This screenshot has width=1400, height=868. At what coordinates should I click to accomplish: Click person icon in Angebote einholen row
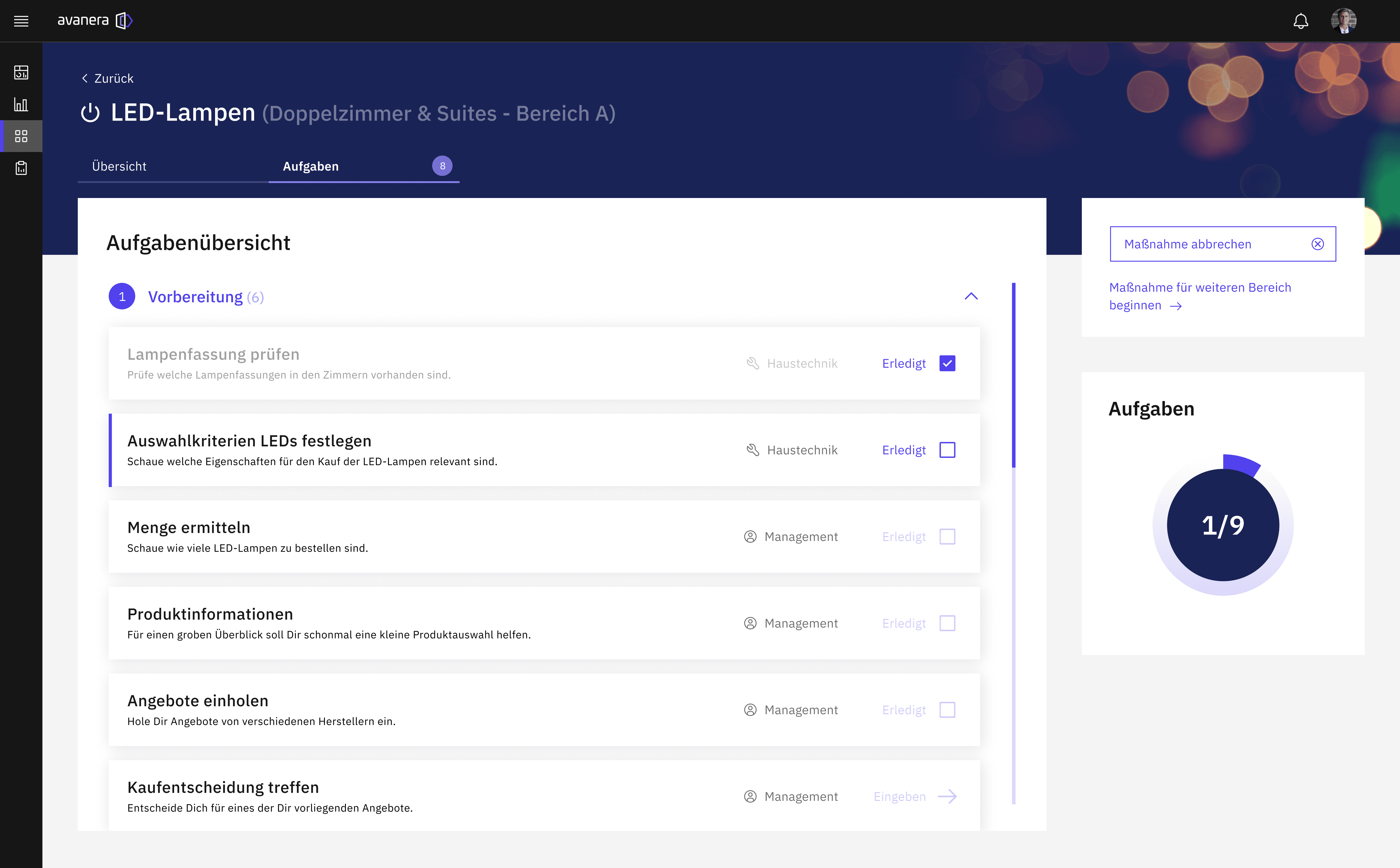click(x=750, y=710)
